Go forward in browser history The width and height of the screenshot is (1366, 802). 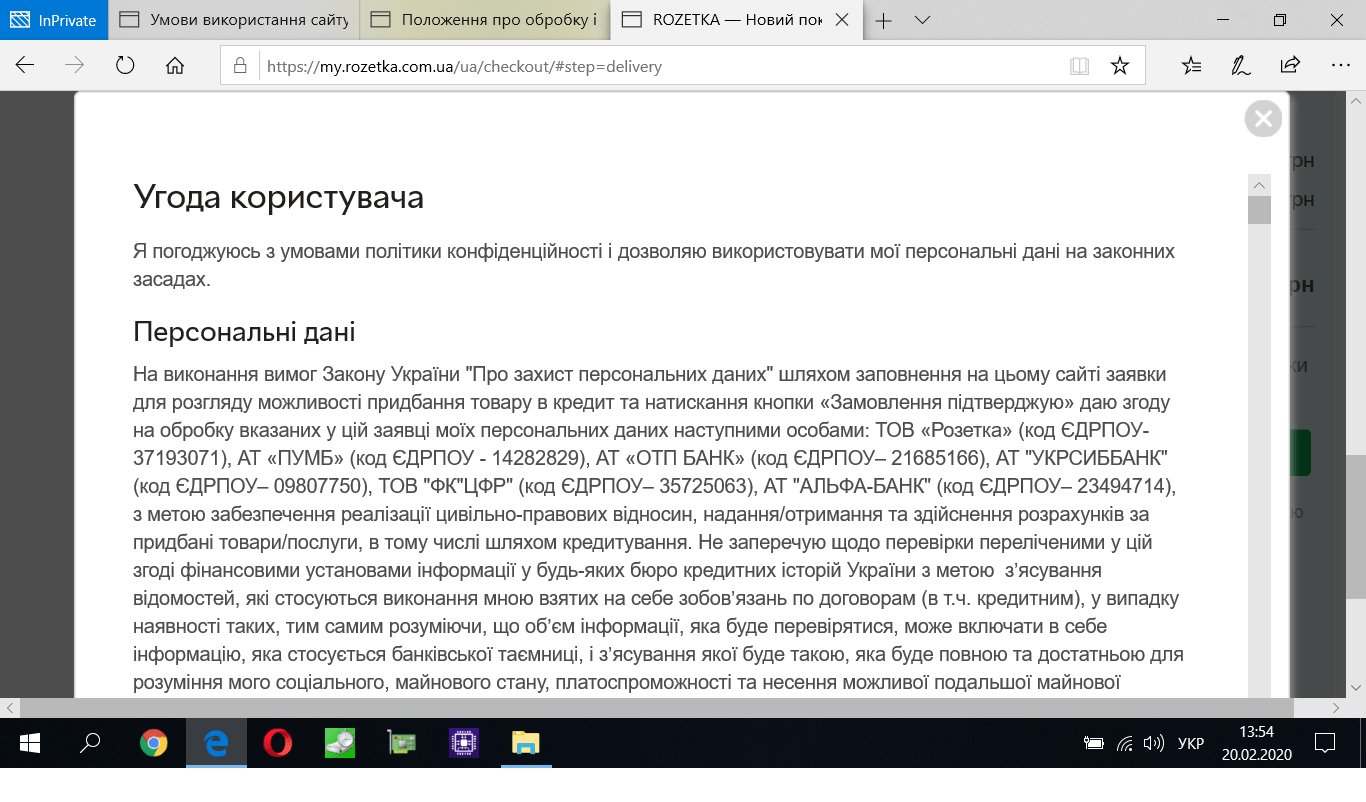[x=75, y=66]
